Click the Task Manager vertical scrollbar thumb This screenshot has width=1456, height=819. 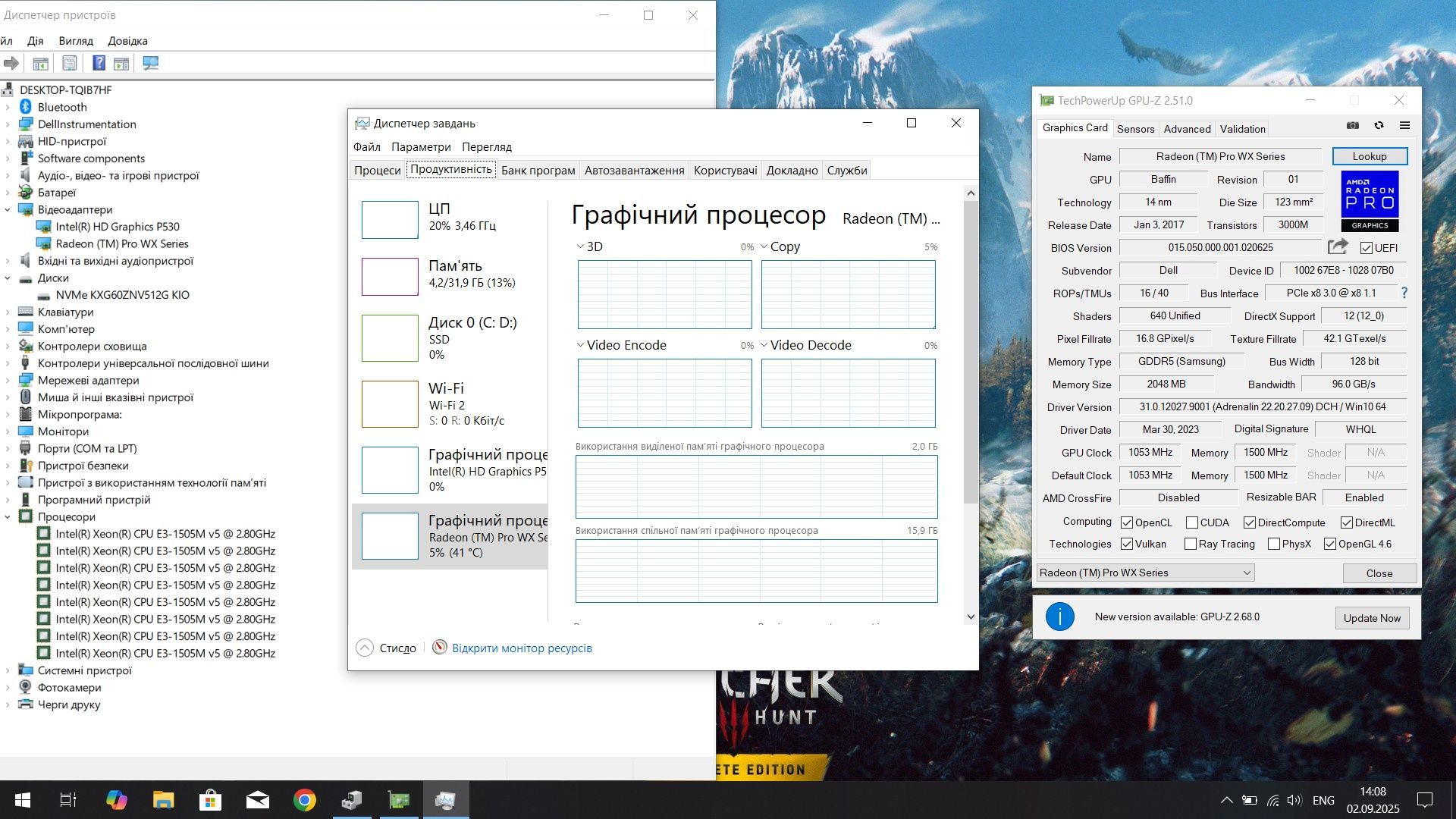pyautogui.click(x=970, y=353)
